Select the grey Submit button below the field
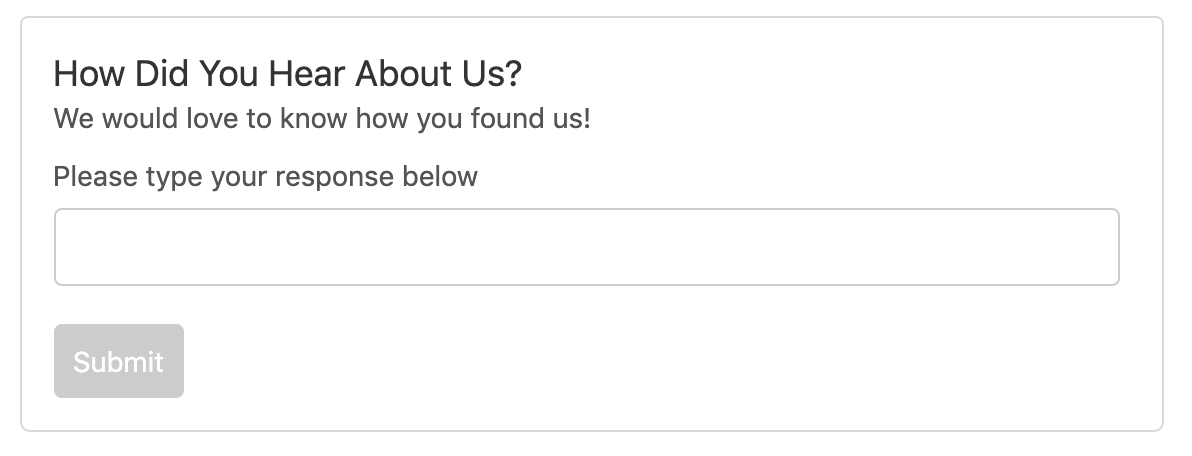This screenshot has height=456, width=1192. pyautogui.click(x=119, y=361)
